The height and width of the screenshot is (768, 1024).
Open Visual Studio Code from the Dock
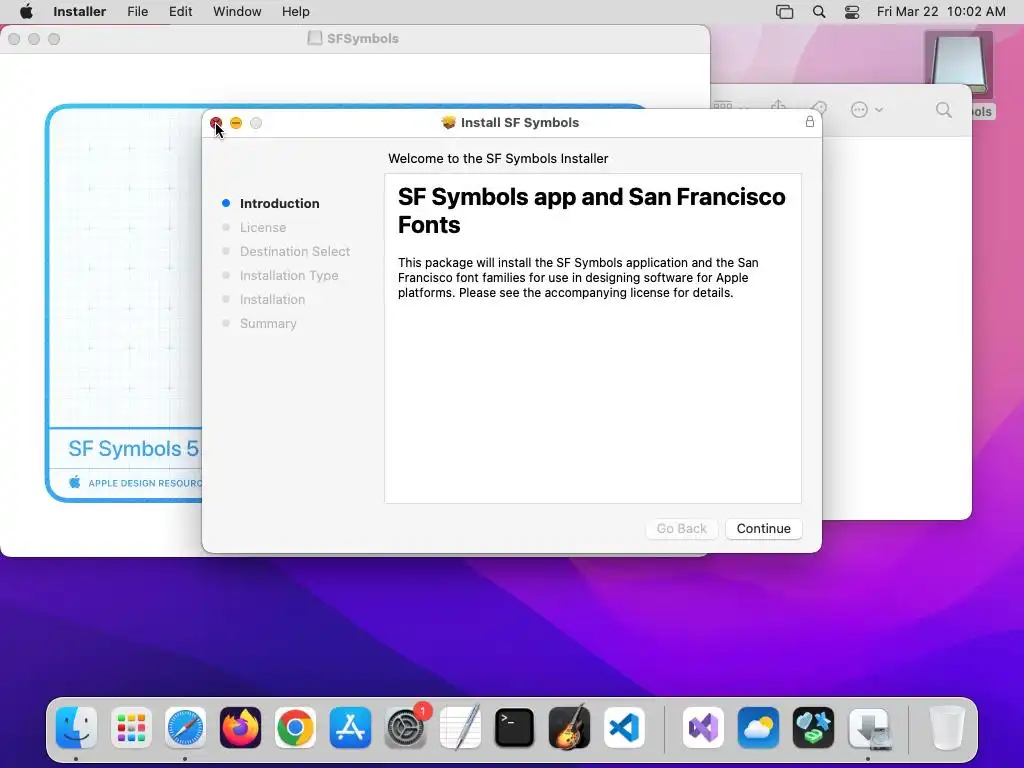point(624,727)
